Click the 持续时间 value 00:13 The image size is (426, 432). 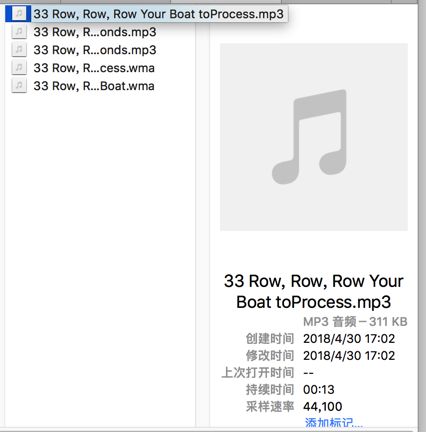coord(319,390)
